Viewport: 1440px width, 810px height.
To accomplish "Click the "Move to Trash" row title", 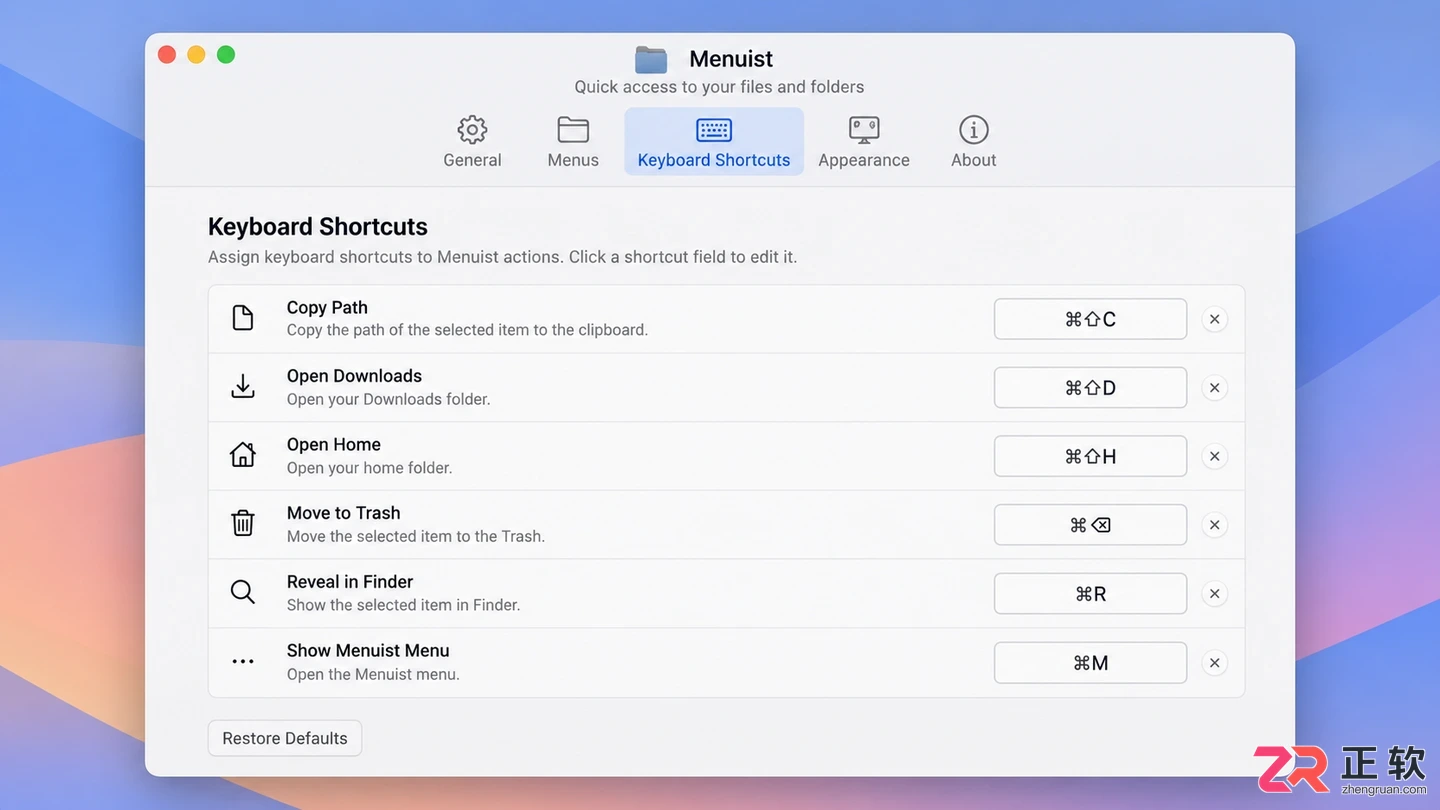I will (x=343, y=513).
